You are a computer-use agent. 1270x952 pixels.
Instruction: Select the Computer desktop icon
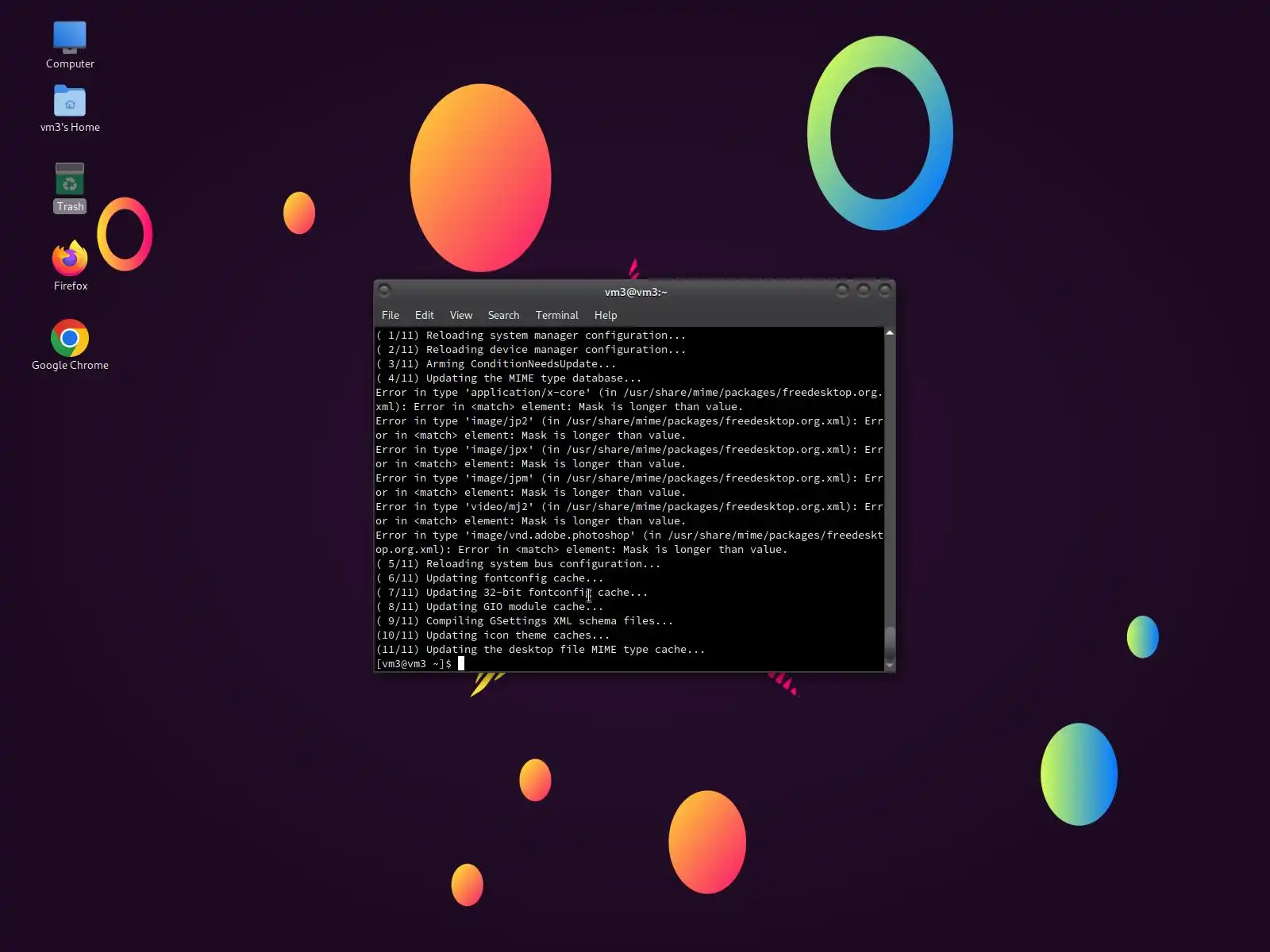70,45
